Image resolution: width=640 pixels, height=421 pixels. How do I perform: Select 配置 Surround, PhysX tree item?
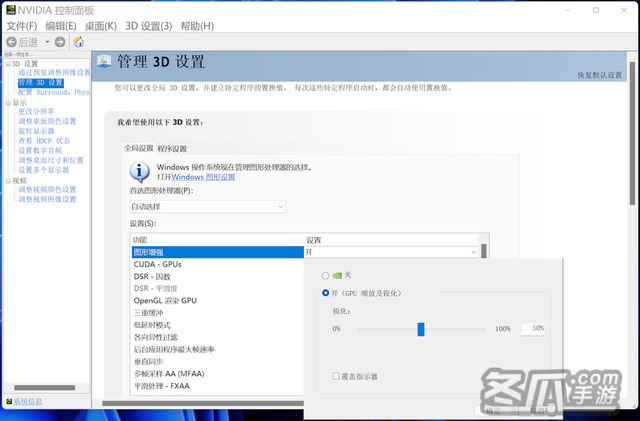coord(54,92)
